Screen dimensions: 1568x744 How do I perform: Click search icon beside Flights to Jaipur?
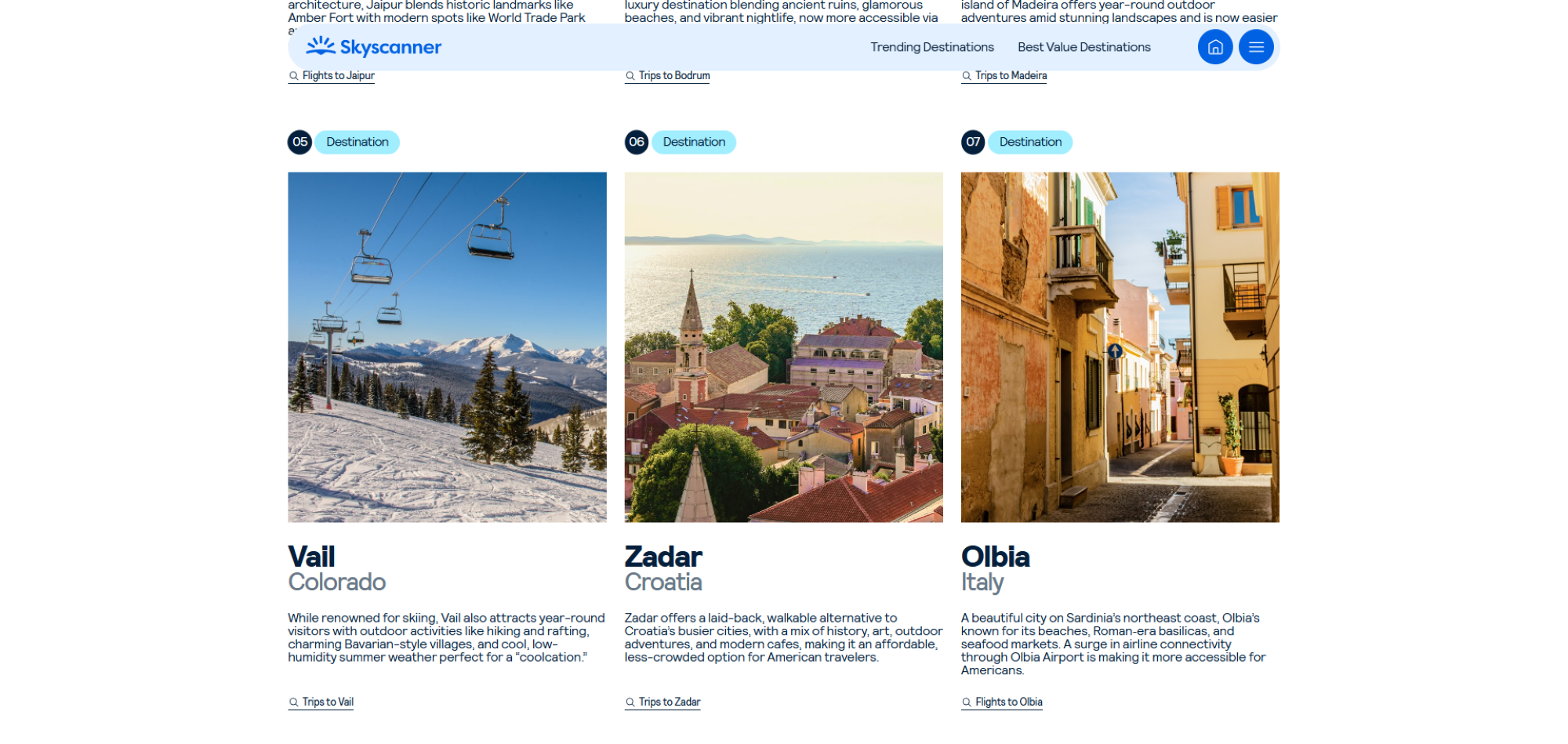tap(294, 76)
